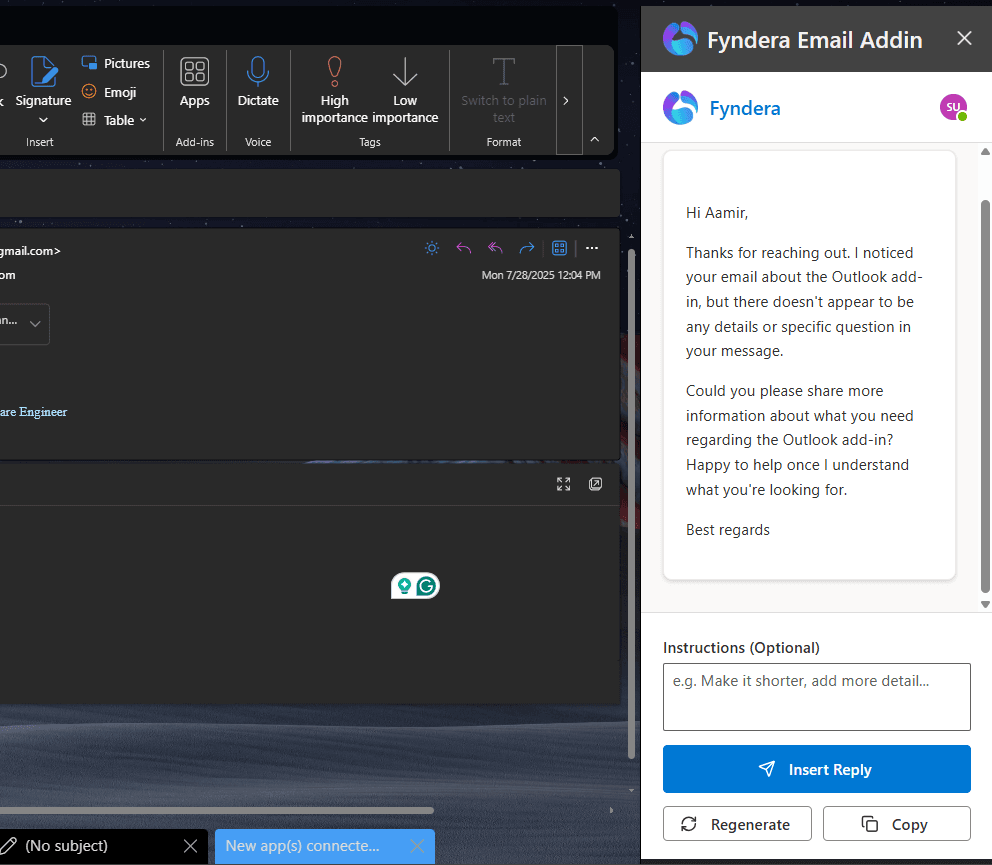Open apps grid icon in message header

(559, 248)
